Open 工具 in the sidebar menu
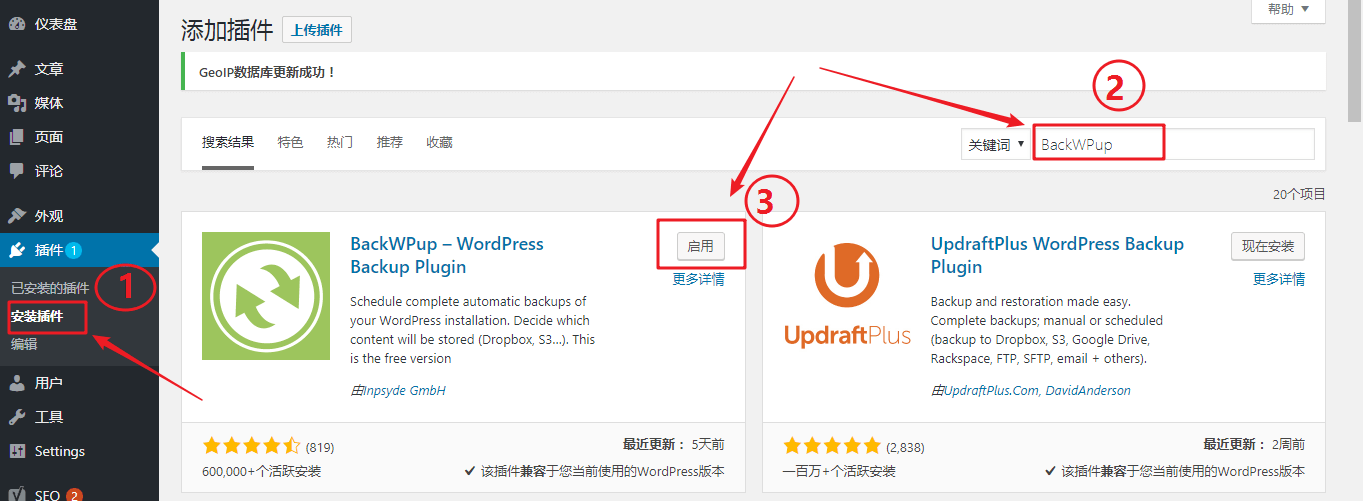 point(49,417)
